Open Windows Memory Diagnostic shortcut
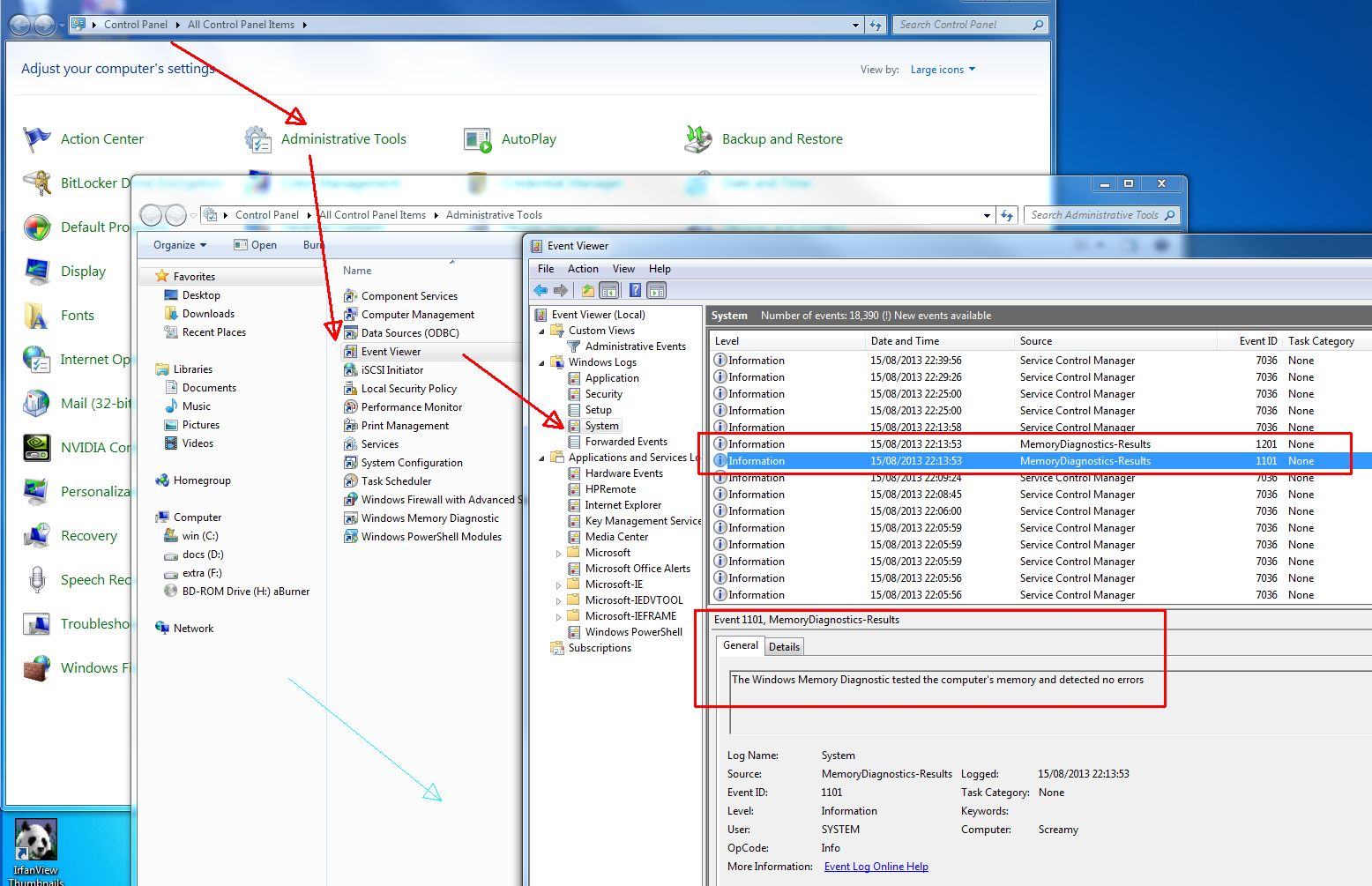 [429, 518]
